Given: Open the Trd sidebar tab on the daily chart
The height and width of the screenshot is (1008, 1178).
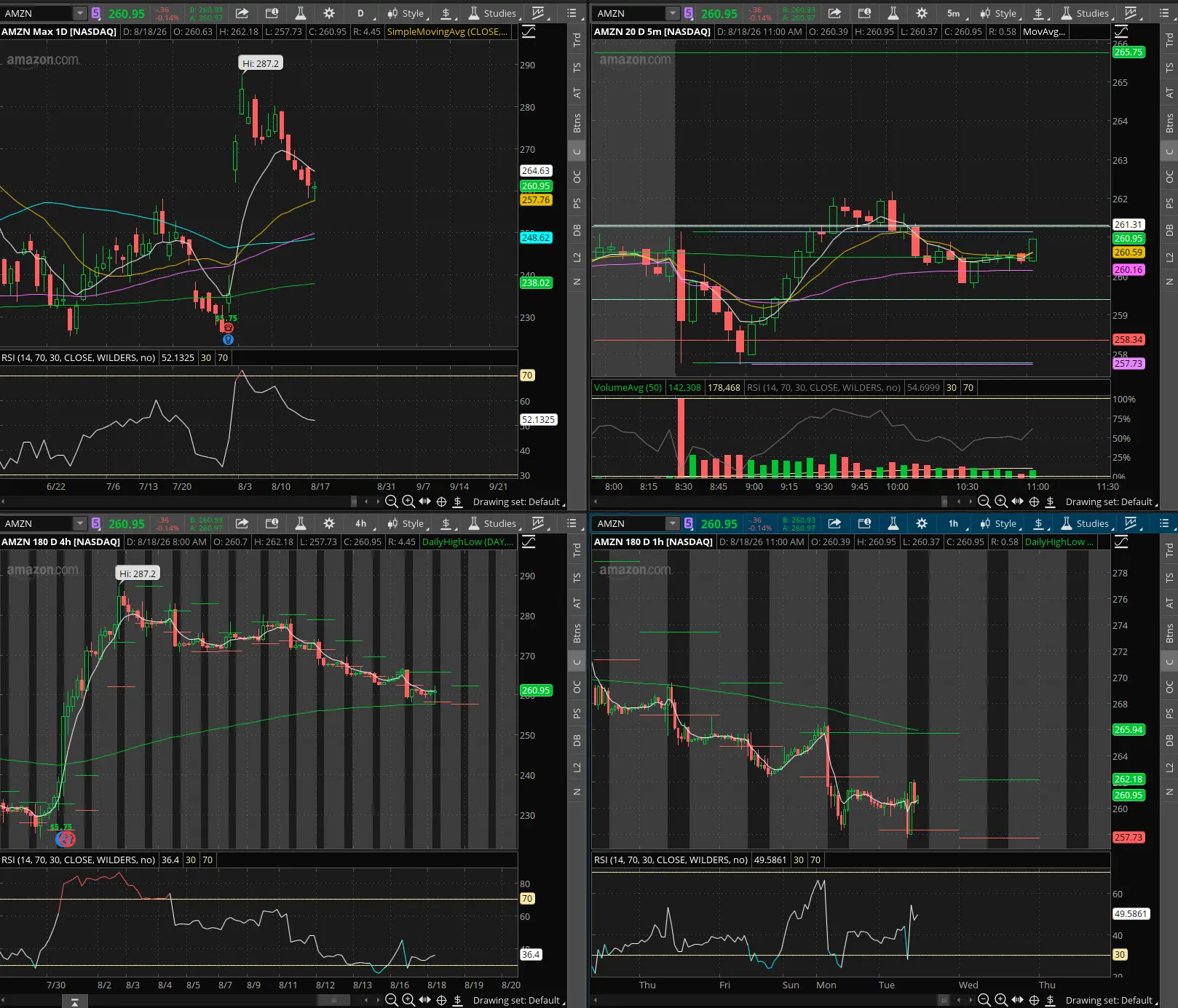Looking at the screenshot, I should coord(577,39).
